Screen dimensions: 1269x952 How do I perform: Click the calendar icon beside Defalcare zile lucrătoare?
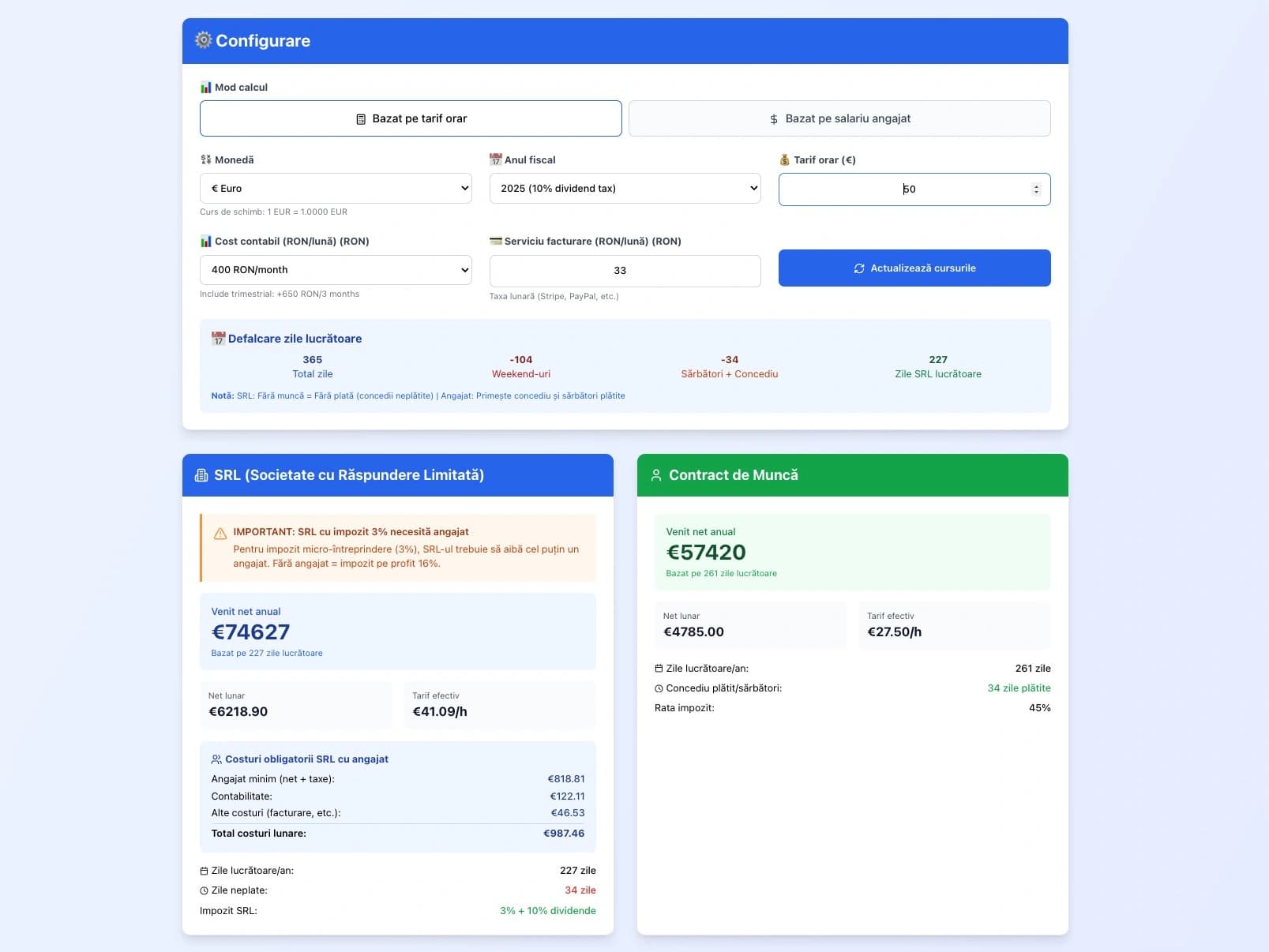[219, 339]
